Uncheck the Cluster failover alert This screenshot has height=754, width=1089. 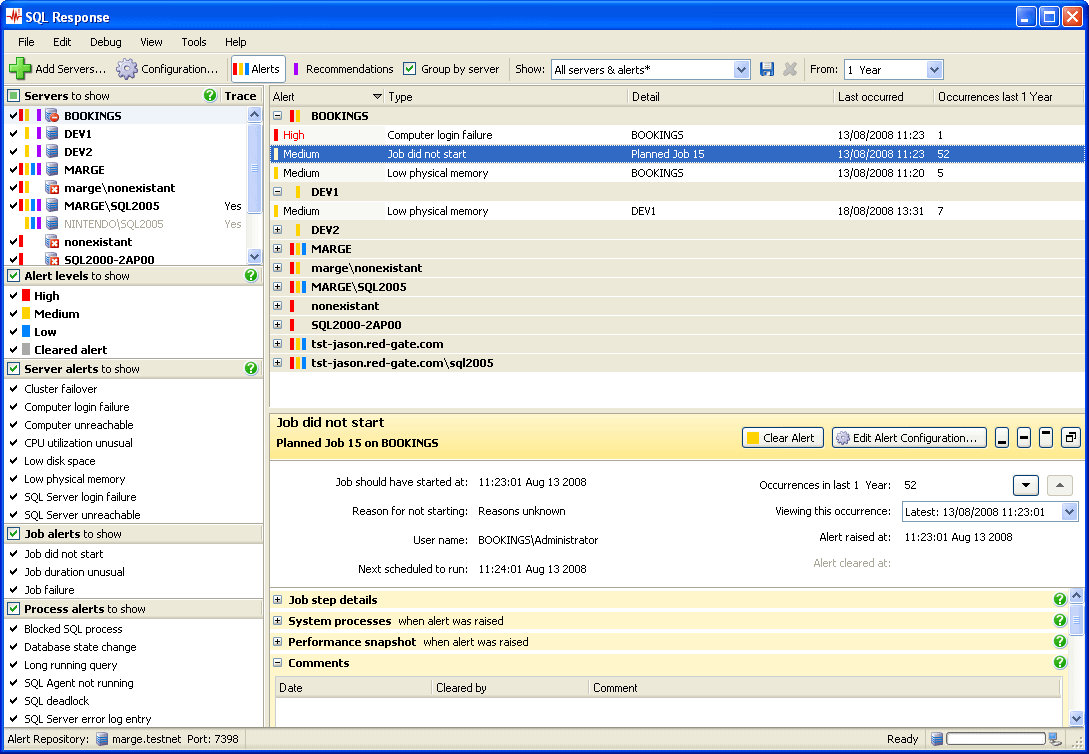[x=13, y=389]
